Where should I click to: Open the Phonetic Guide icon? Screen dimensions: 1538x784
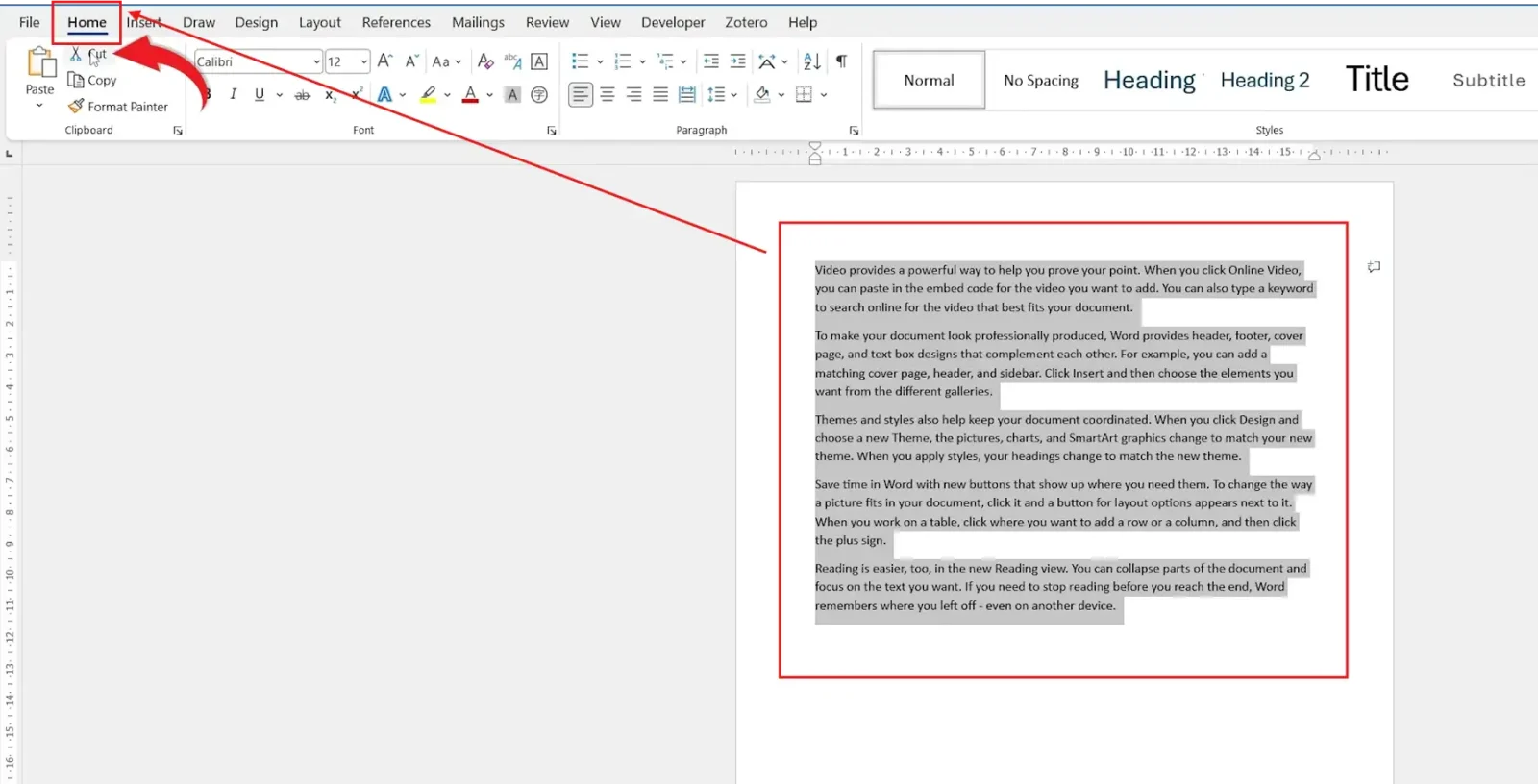(512, 61)
